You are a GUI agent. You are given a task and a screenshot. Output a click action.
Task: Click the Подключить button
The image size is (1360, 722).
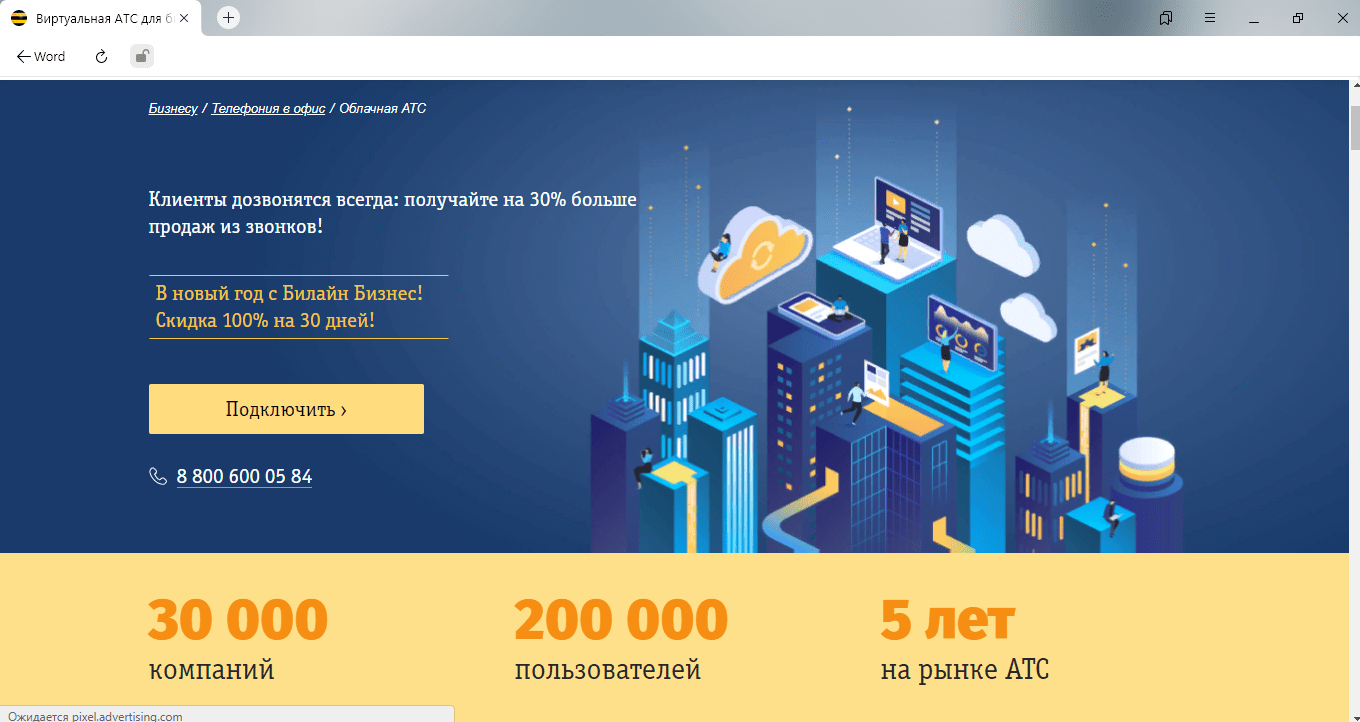pos(286,409)
